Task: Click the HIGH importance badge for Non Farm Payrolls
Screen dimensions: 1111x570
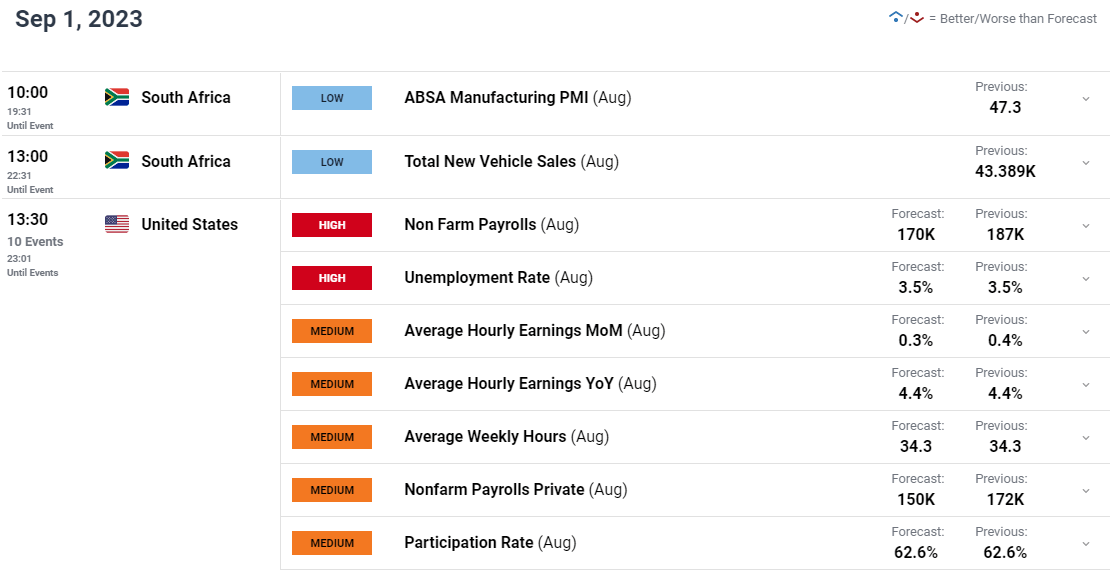Action: click(332, 225)
